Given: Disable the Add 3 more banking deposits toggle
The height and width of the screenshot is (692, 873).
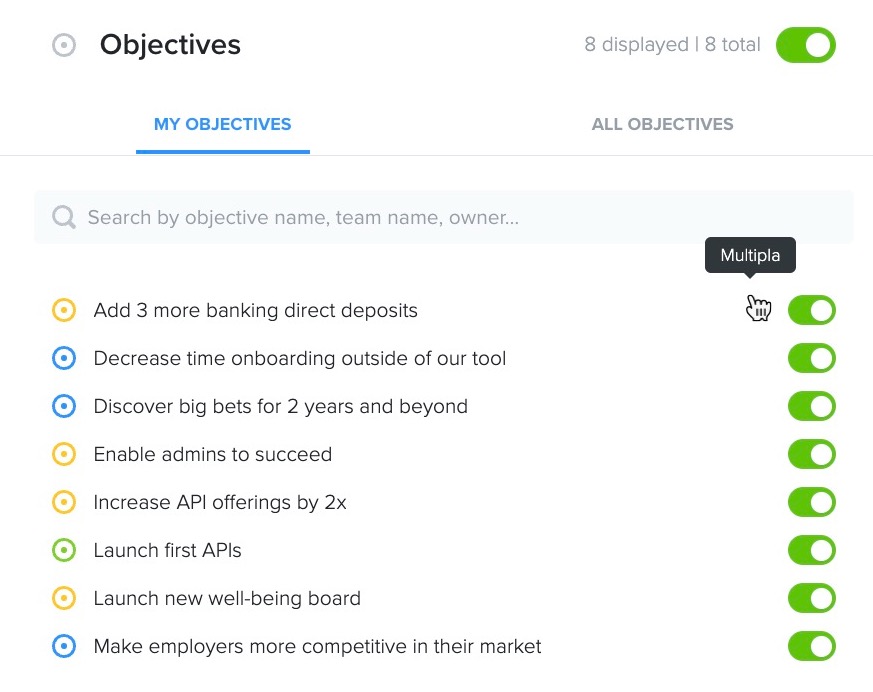Looking at the screenshot, I should pyautogui.click(x=812, y=310).
